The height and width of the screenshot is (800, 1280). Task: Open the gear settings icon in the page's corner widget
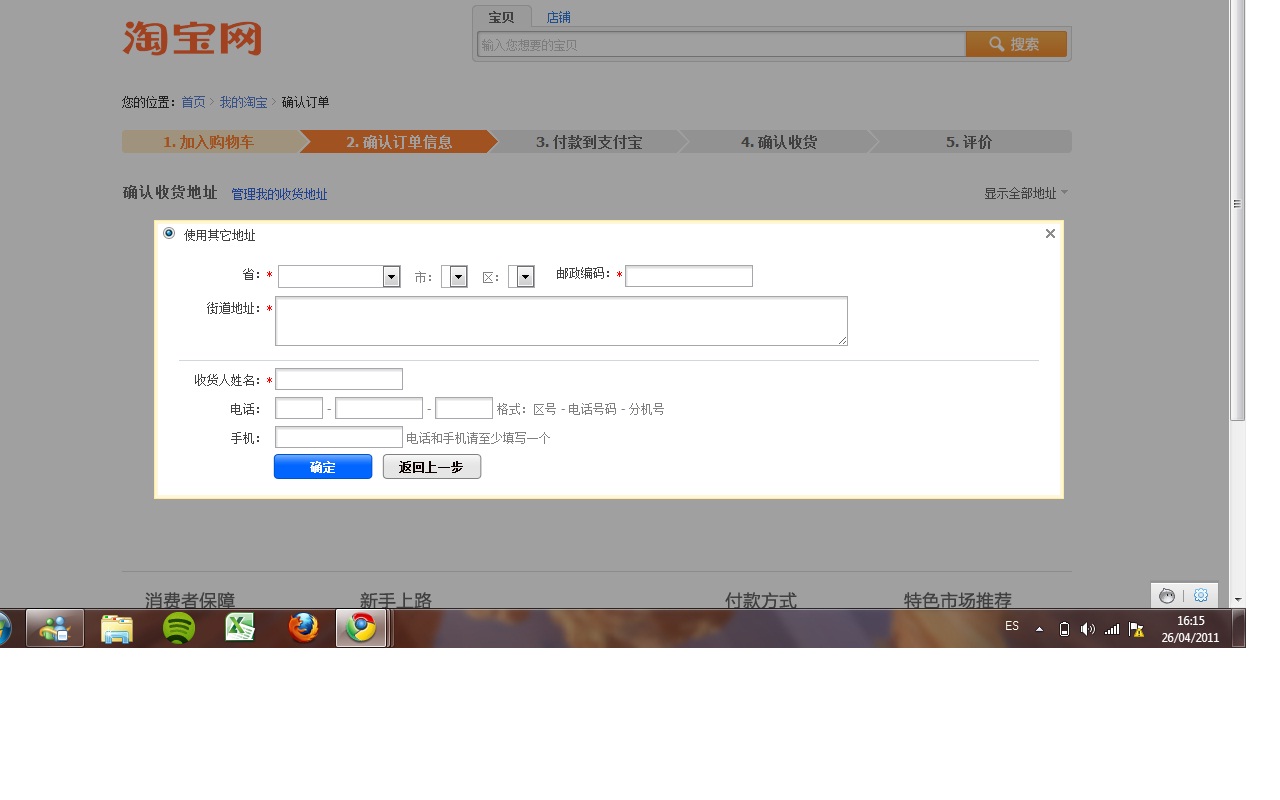pos(1201,595)
